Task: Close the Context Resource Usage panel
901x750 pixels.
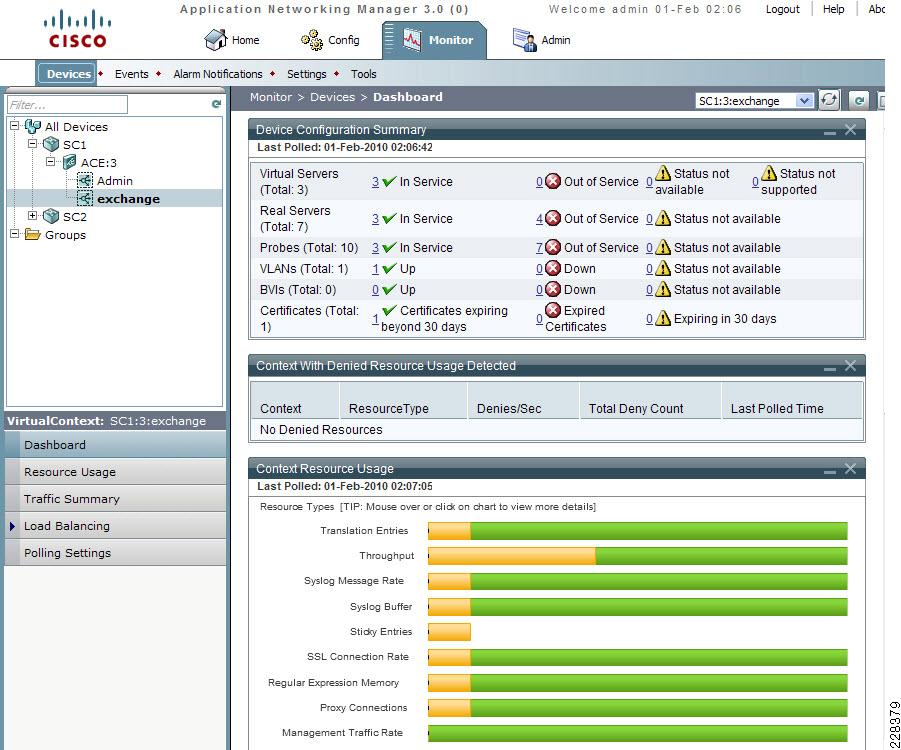Action: [x=850, y=468]
